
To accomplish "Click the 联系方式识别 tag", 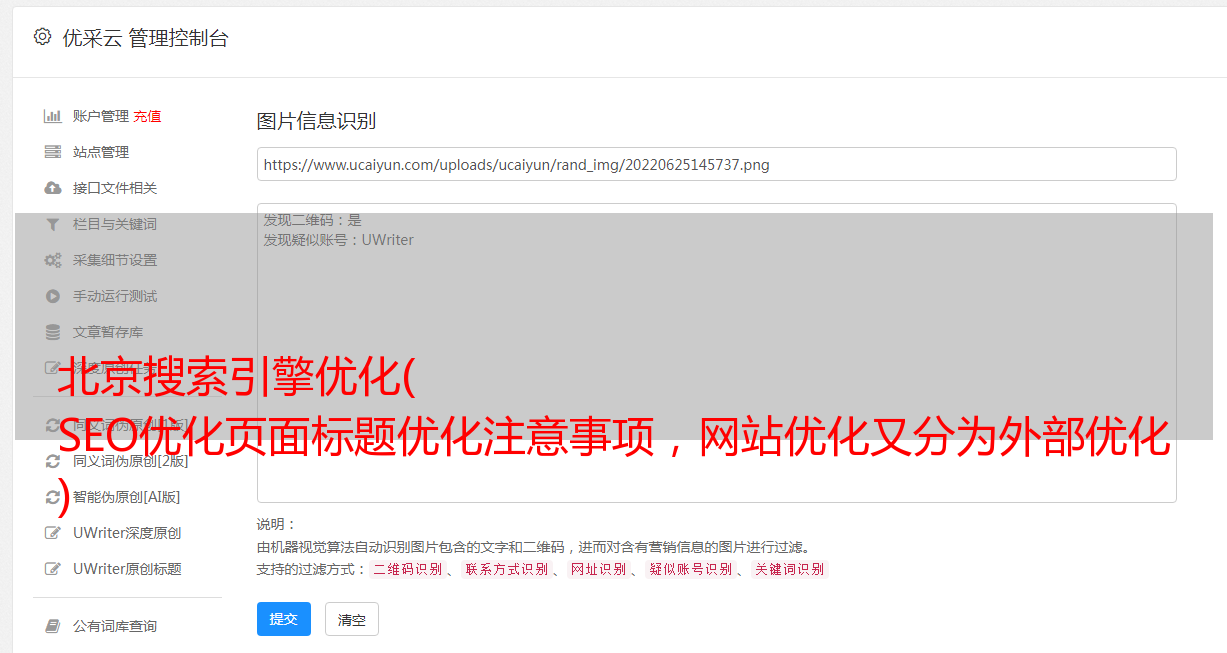I will pos(507,569).
